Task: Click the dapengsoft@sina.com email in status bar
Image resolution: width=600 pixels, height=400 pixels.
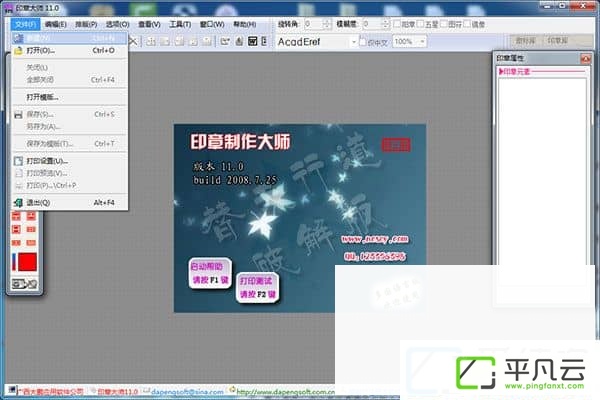Action: [187, 392]
